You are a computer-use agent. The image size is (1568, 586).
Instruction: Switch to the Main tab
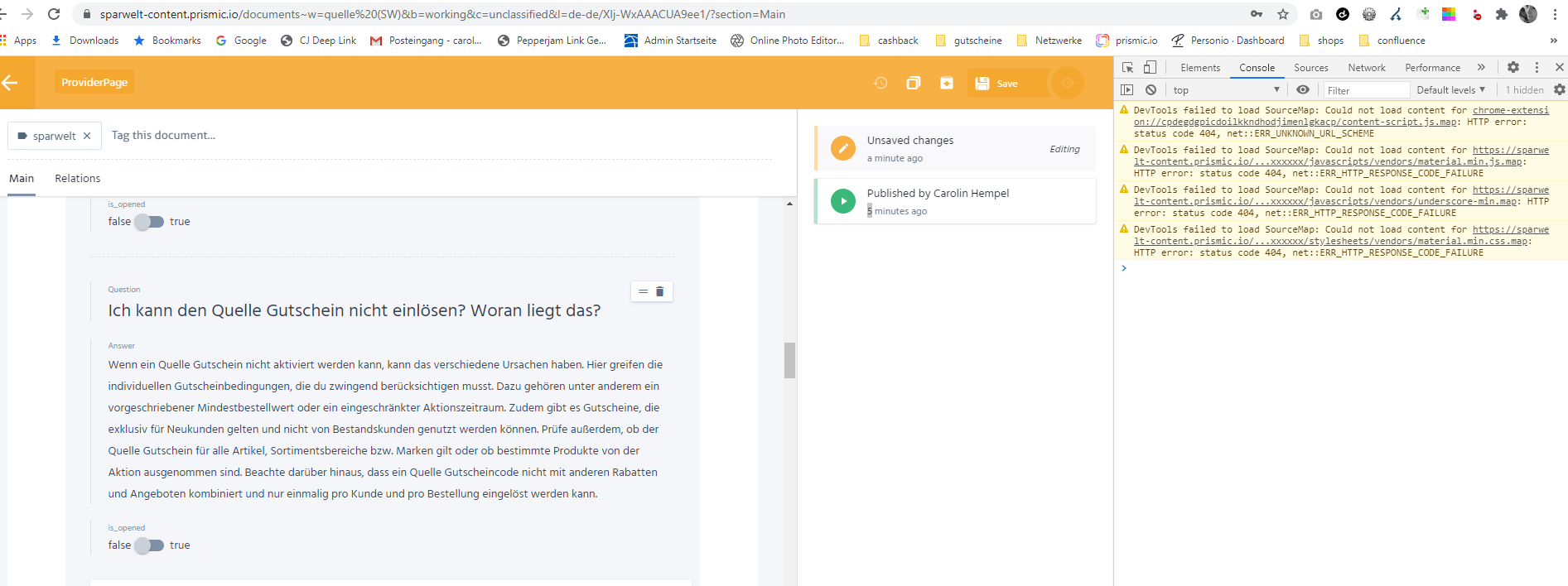pyautogui.click(x=22, y=178)
